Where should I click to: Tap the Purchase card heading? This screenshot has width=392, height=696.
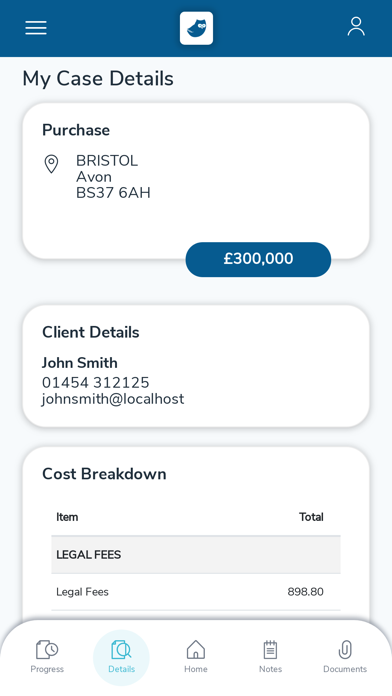point(76,130)
